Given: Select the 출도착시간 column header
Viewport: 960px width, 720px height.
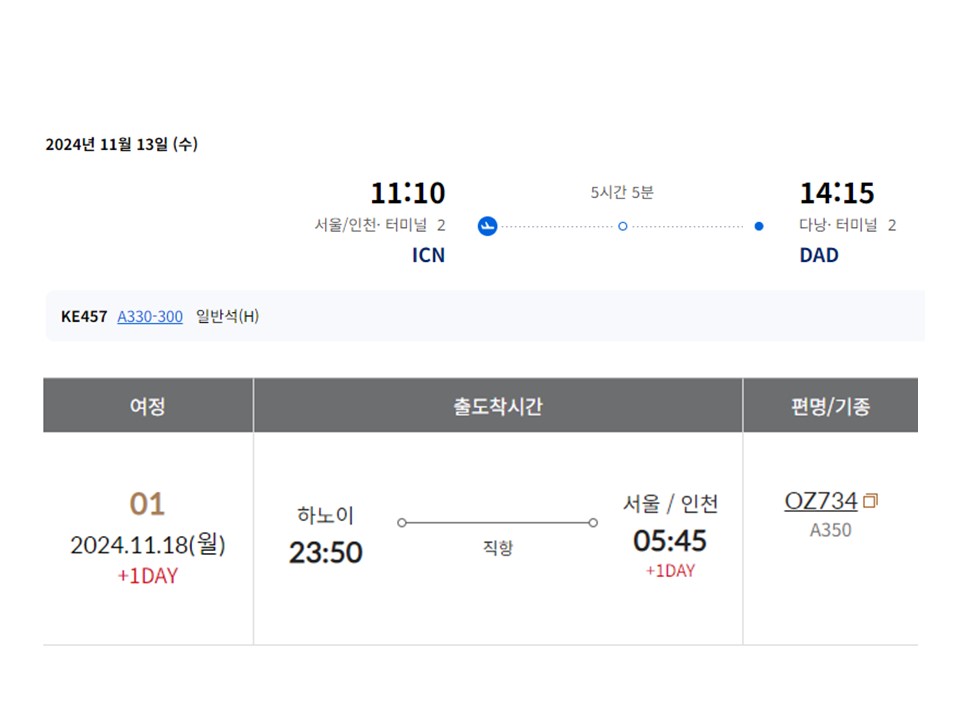Looking at the screenshot, I should point(498,406).
